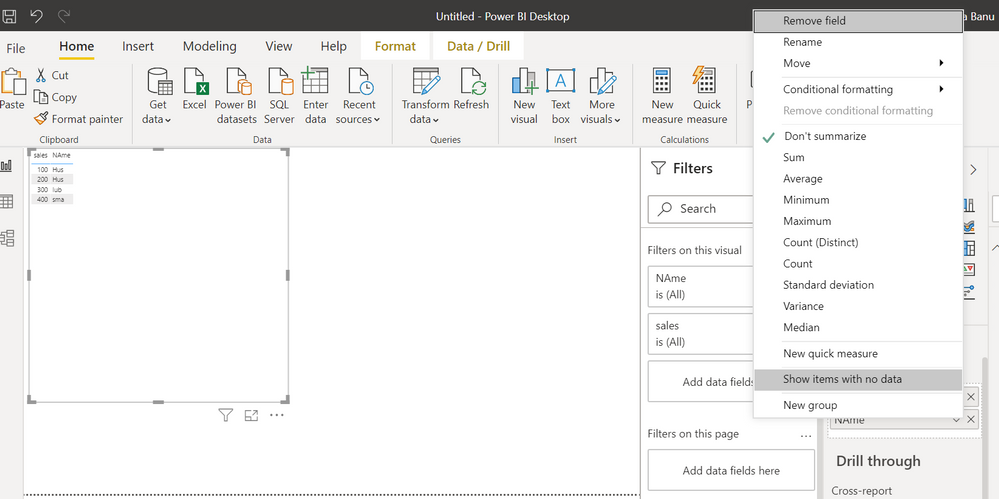Switch to the Modeling ribbon tab
Image resolution: width=999 pixels, height=499 pixels.
pos(210,47)
